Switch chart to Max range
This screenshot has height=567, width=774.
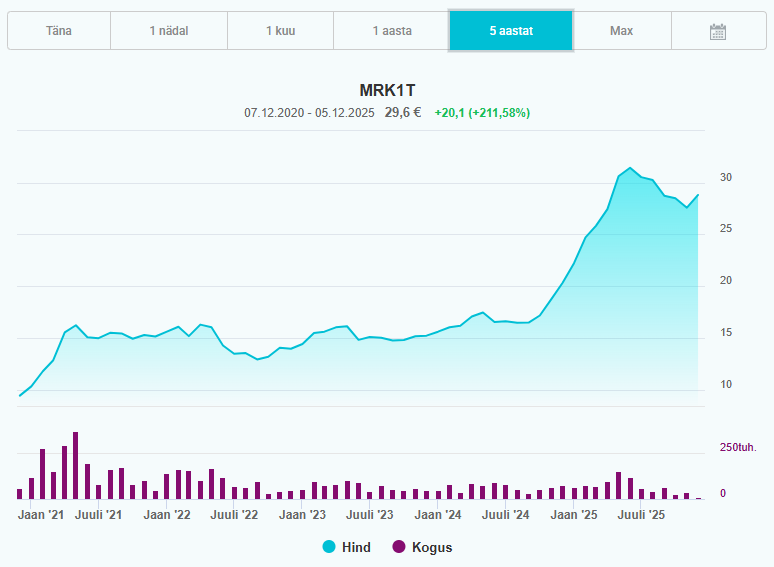pos(621,31)
